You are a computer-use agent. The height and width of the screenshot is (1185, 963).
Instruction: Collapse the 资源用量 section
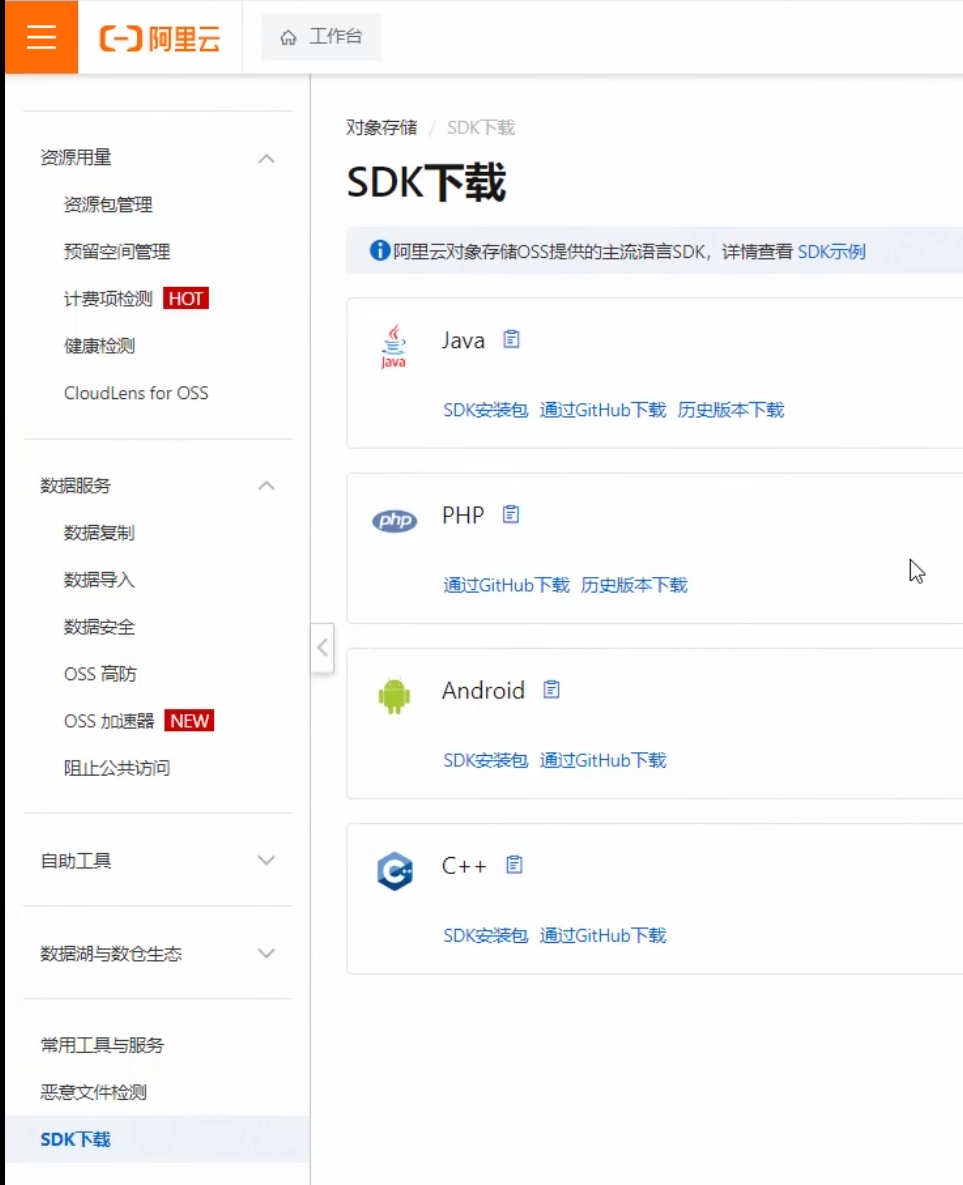pyautogui.click(x=266, y=158)
